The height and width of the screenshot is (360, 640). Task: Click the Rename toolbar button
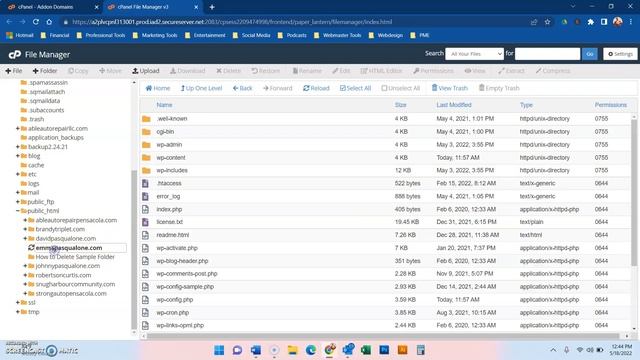click(307, 71)
